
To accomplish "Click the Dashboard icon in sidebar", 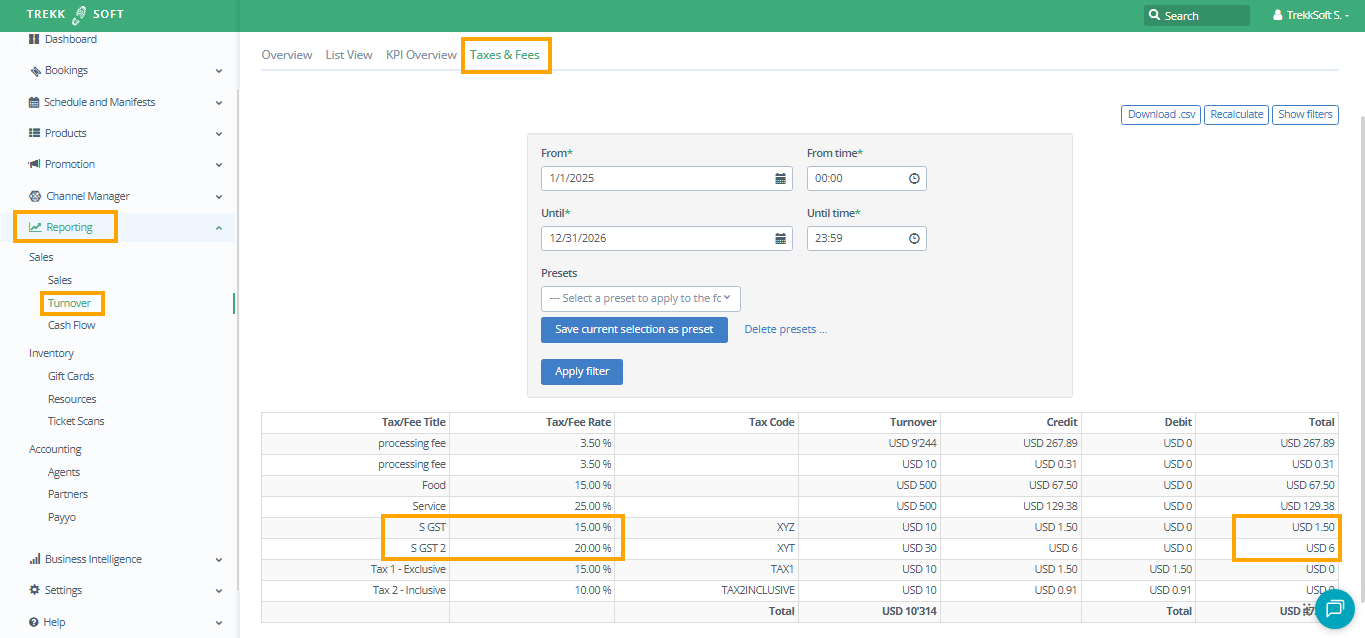I will (x=34, y=39).
